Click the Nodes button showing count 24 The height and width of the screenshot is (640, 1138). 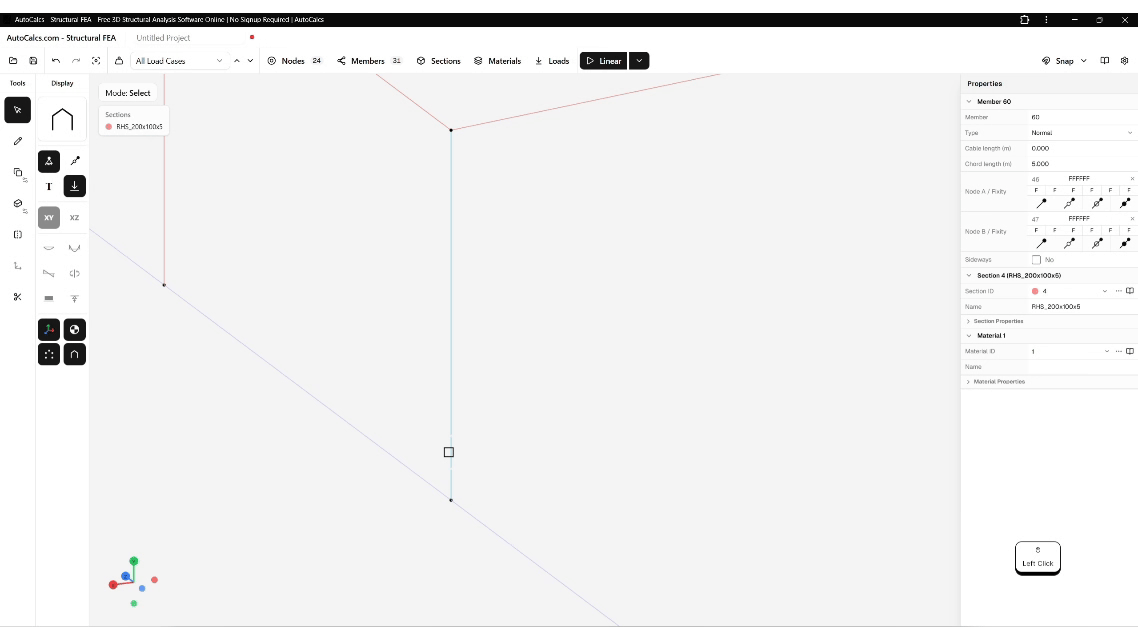point(293,61)
